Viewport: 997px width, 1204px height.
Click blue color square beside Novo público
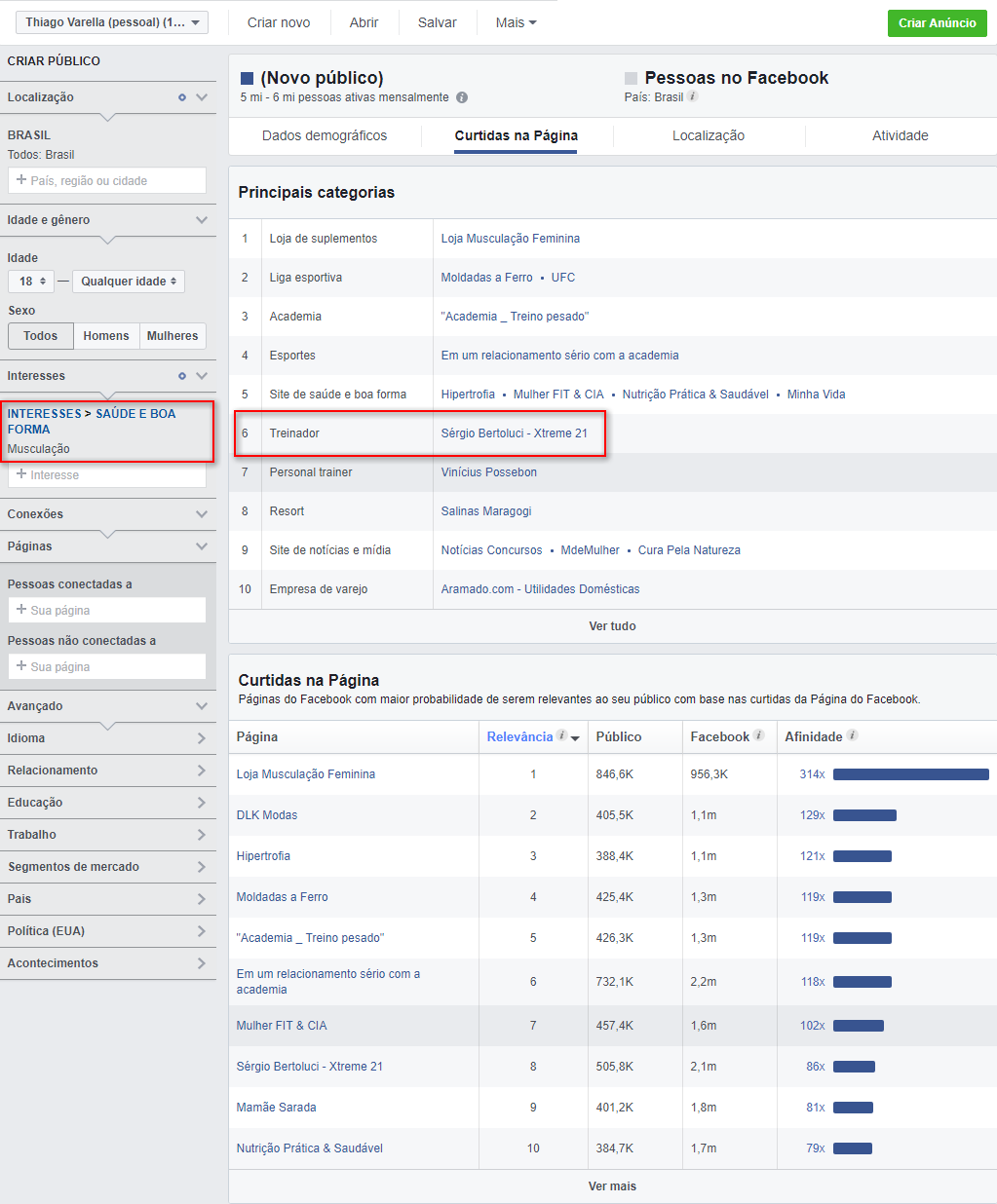coord(248,78)
